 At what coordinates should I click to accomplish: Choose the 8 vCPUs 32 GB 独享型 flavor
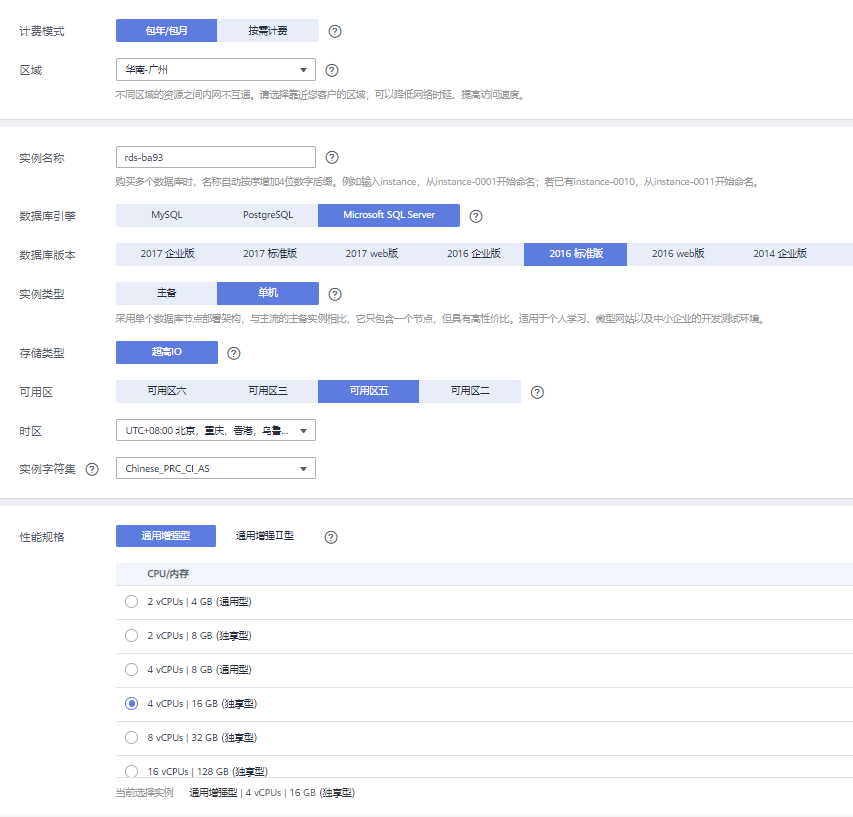tap(131, 737)
